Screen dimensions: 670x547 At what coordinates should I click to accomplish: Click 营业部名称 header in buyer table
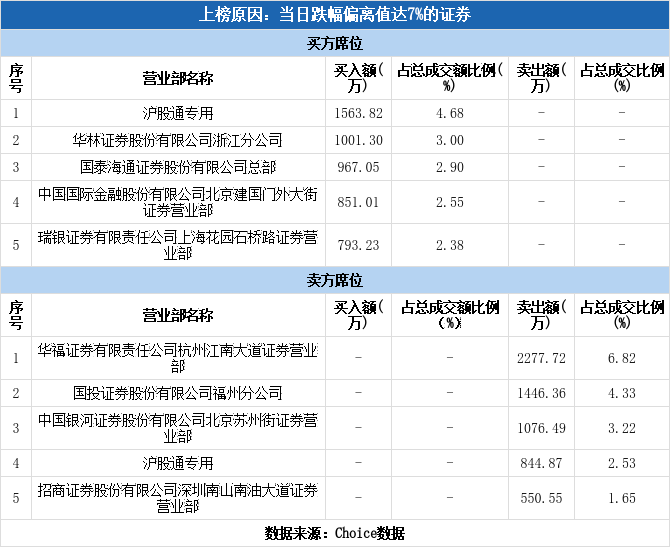[178, 78]
